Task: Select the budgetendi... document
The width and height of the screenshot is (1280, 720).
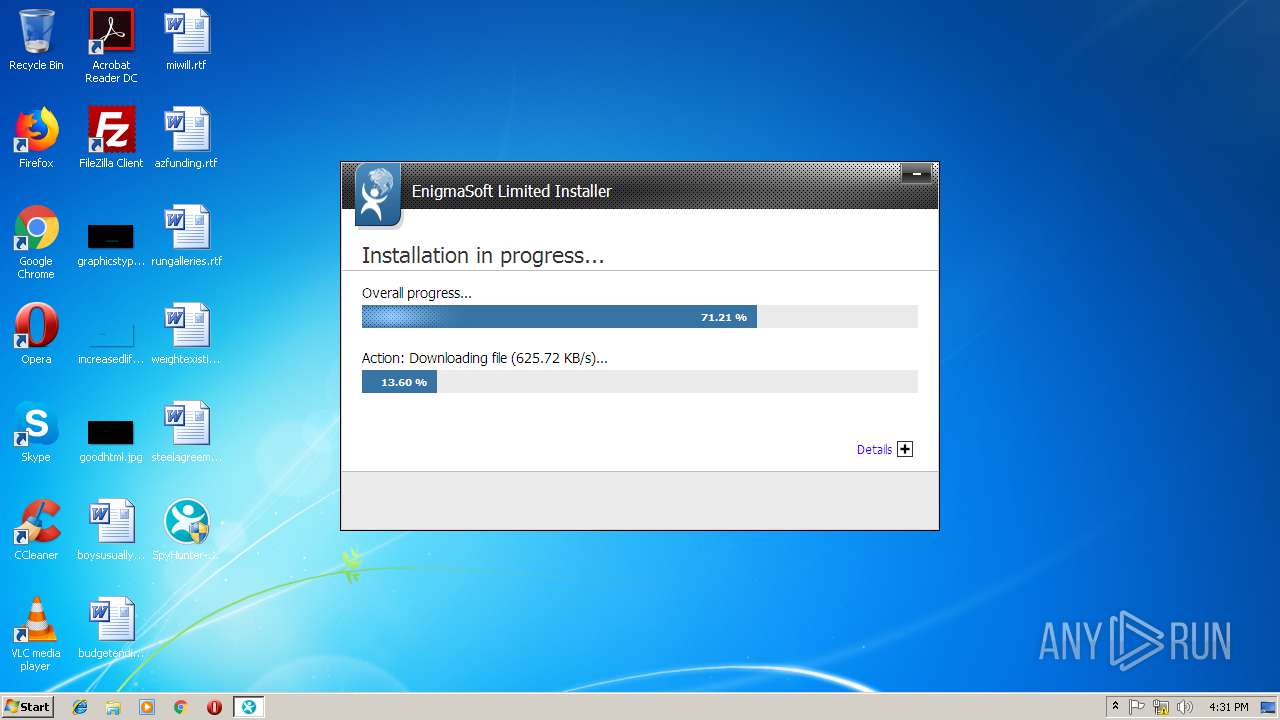Action: pos(111,628)
